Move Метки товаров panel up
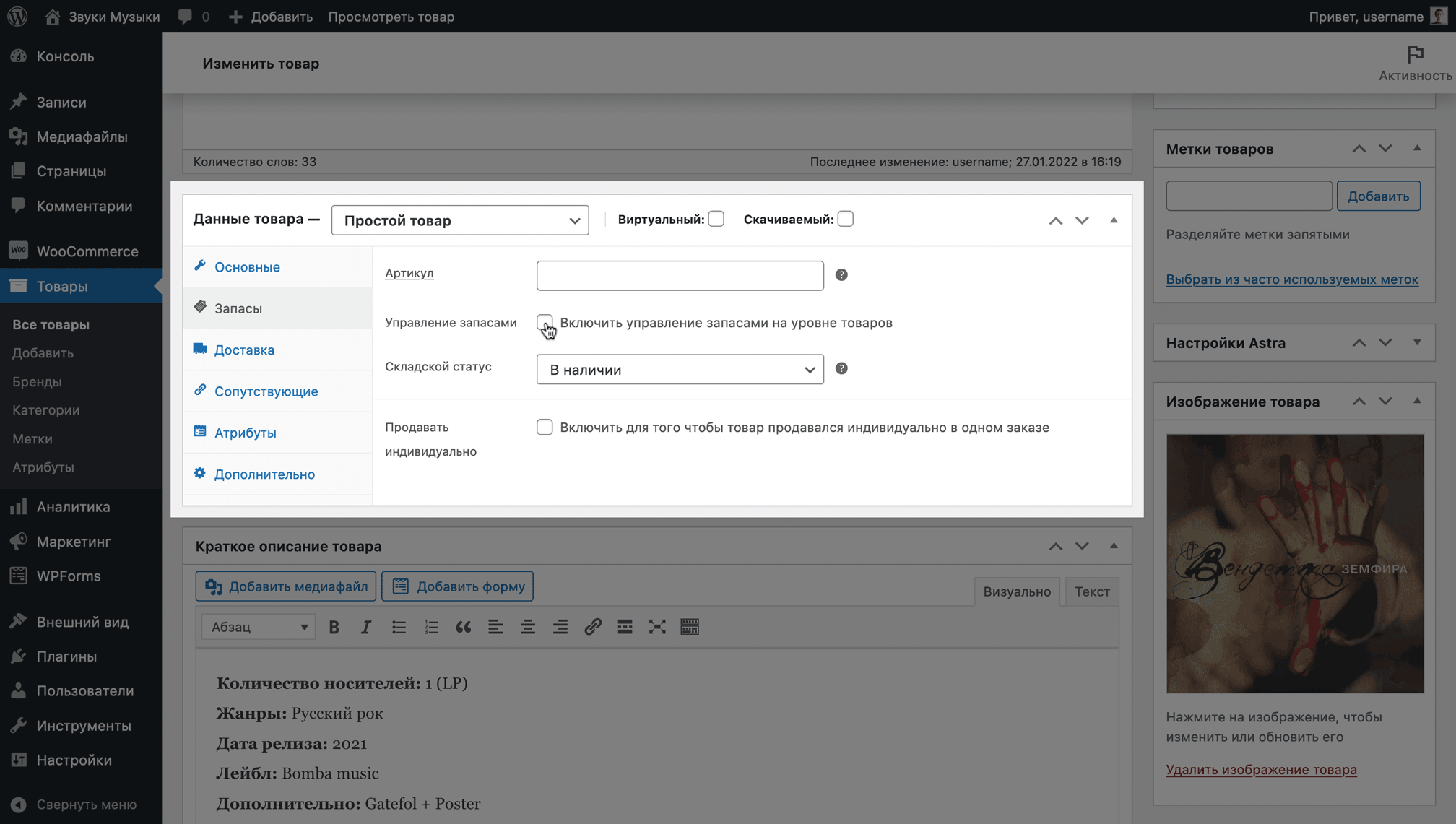1456x824 pixels. (x=1358, y=148)
